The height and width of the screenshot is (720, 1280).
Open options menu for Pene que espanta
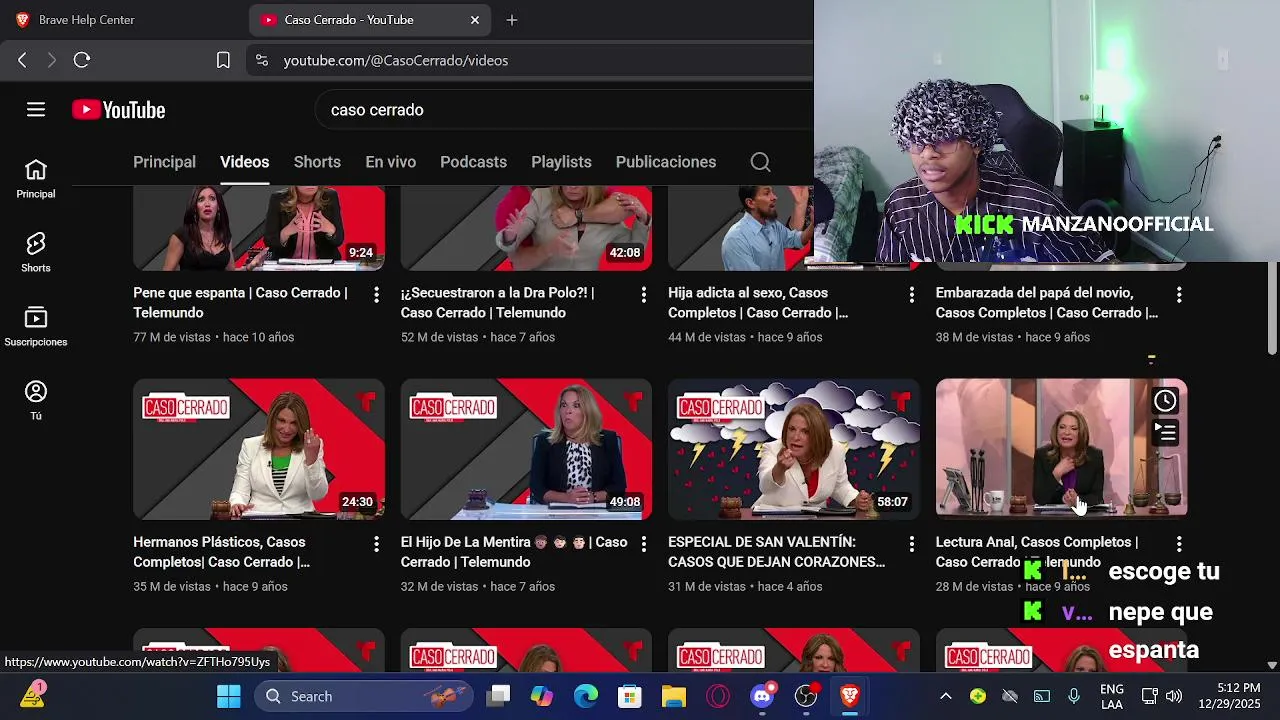[x=376, y=295]
